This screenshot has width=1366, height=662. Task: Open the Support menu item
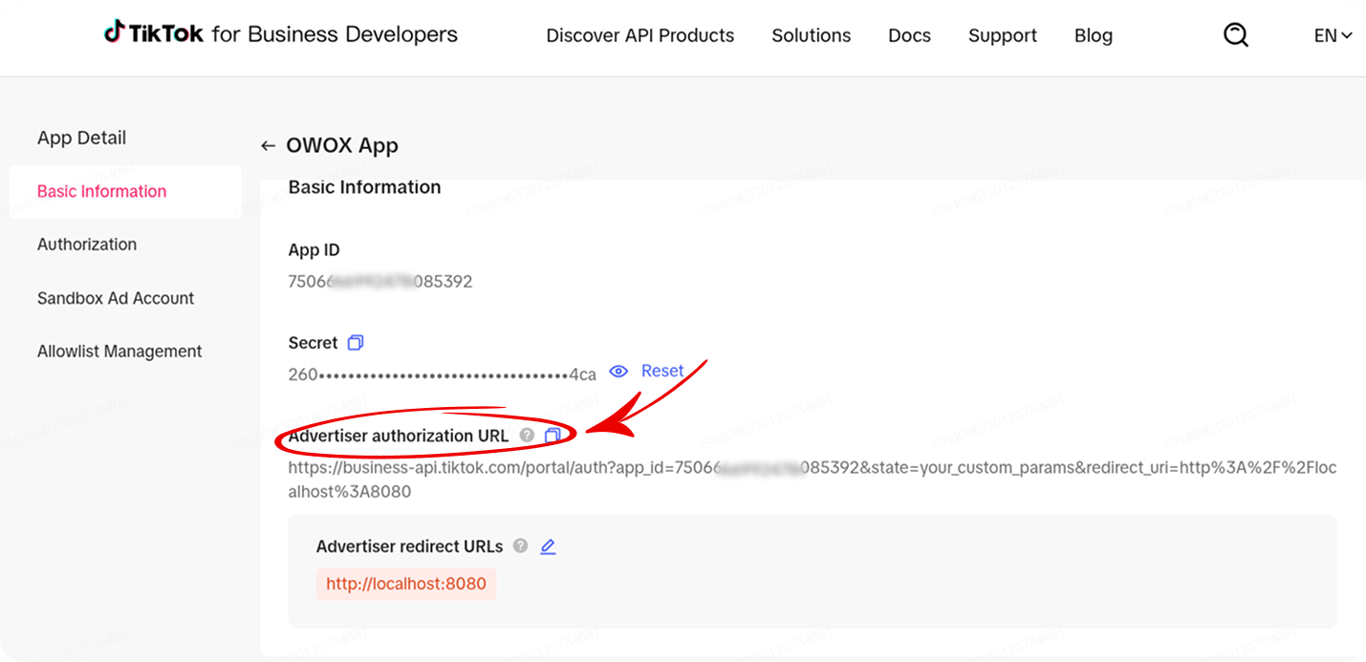click(x=1002, y=35)
